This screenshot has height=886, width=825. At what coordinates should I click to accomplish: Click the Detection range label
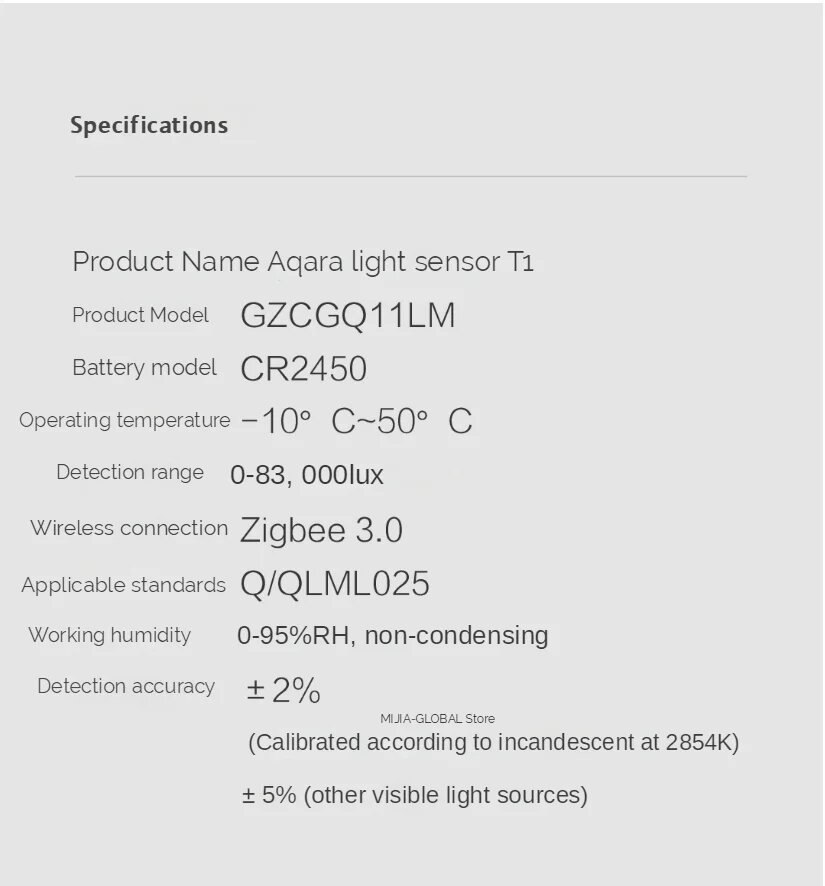130,472
